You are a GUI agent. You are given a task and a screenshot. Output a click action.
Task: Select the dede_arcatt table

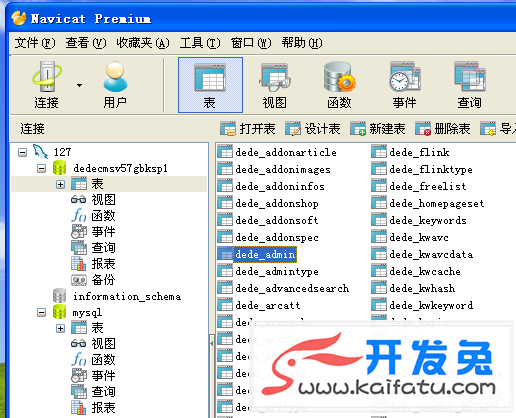259,305
